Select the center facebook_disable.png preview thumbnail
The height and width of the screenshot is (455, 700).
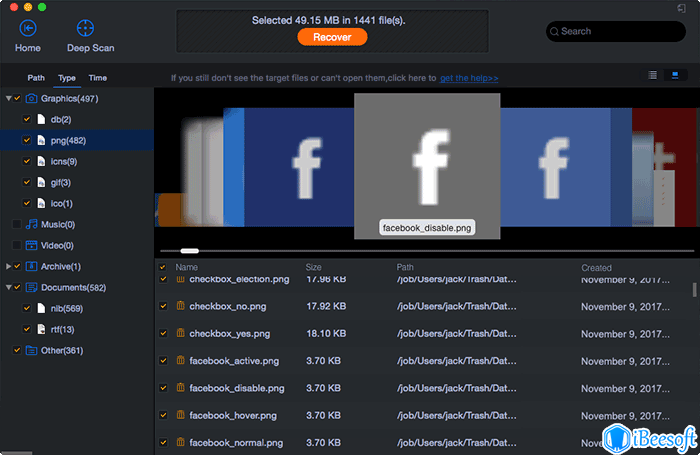427,166
